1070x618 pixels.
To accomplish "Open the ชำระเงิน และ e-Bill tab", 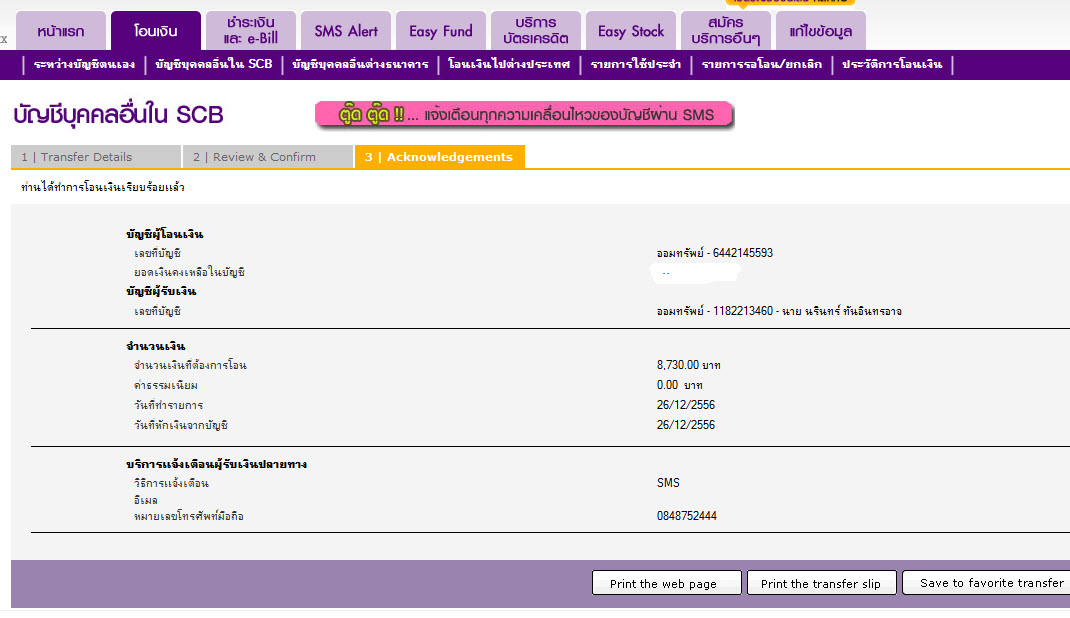I will coord(250,31).
